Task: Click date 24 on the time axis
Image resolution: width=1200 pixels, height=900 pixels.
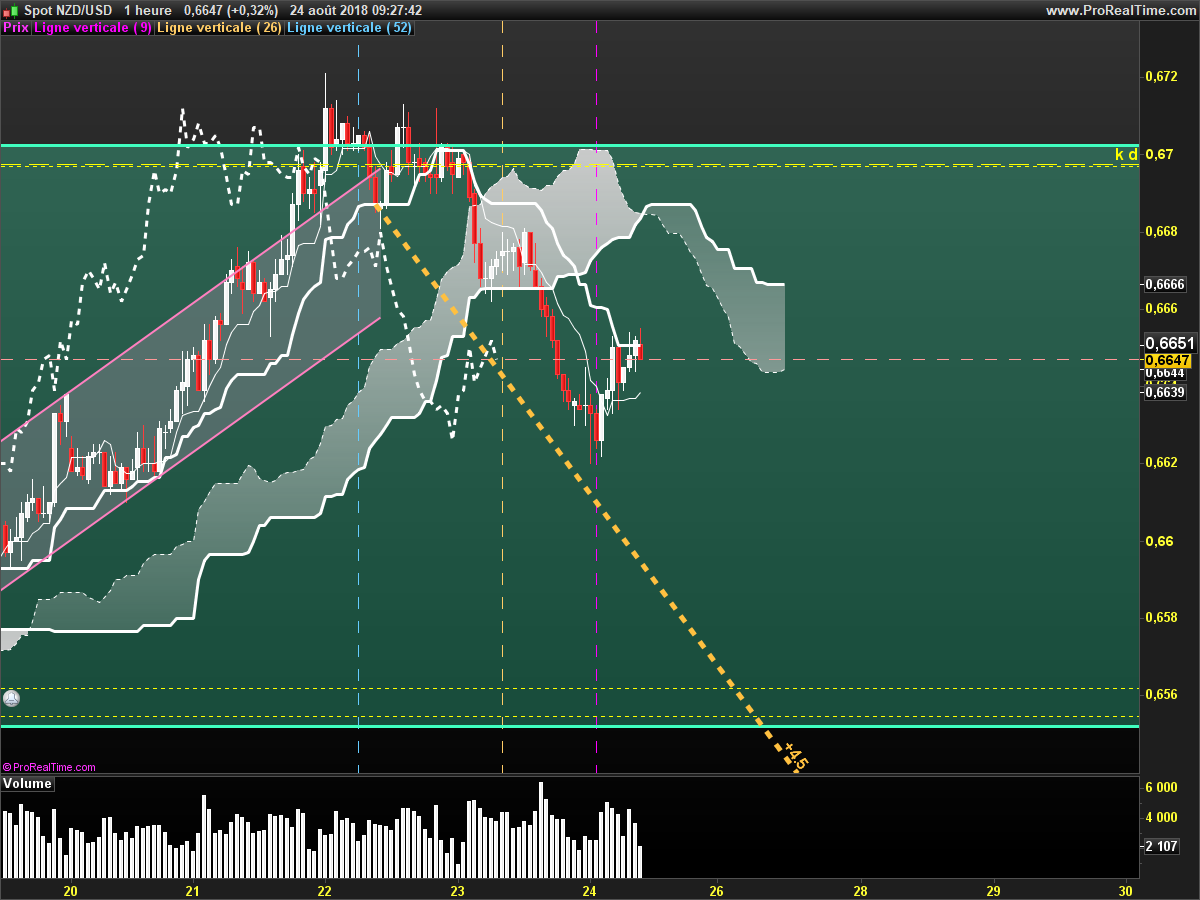Action: pos(590,890)
